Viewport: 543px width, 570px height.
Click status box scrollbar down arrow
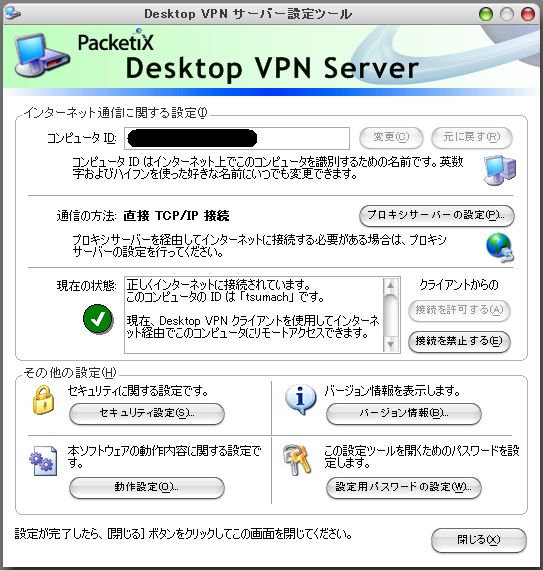click(391, 344)
